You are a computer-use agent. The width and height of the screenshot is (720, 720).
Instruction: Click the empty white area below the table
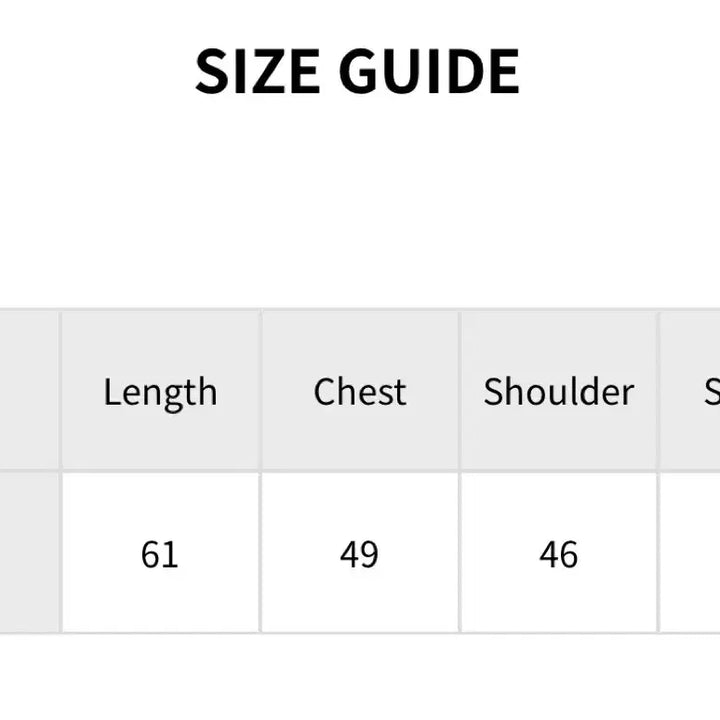(360, 678)
